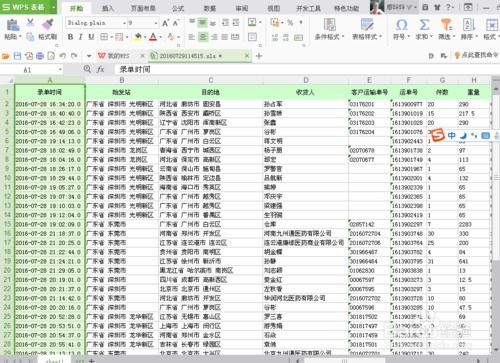The image size is (500, 363).
Task: Save workbook with floppy disk icon
Action: [17, 56]
